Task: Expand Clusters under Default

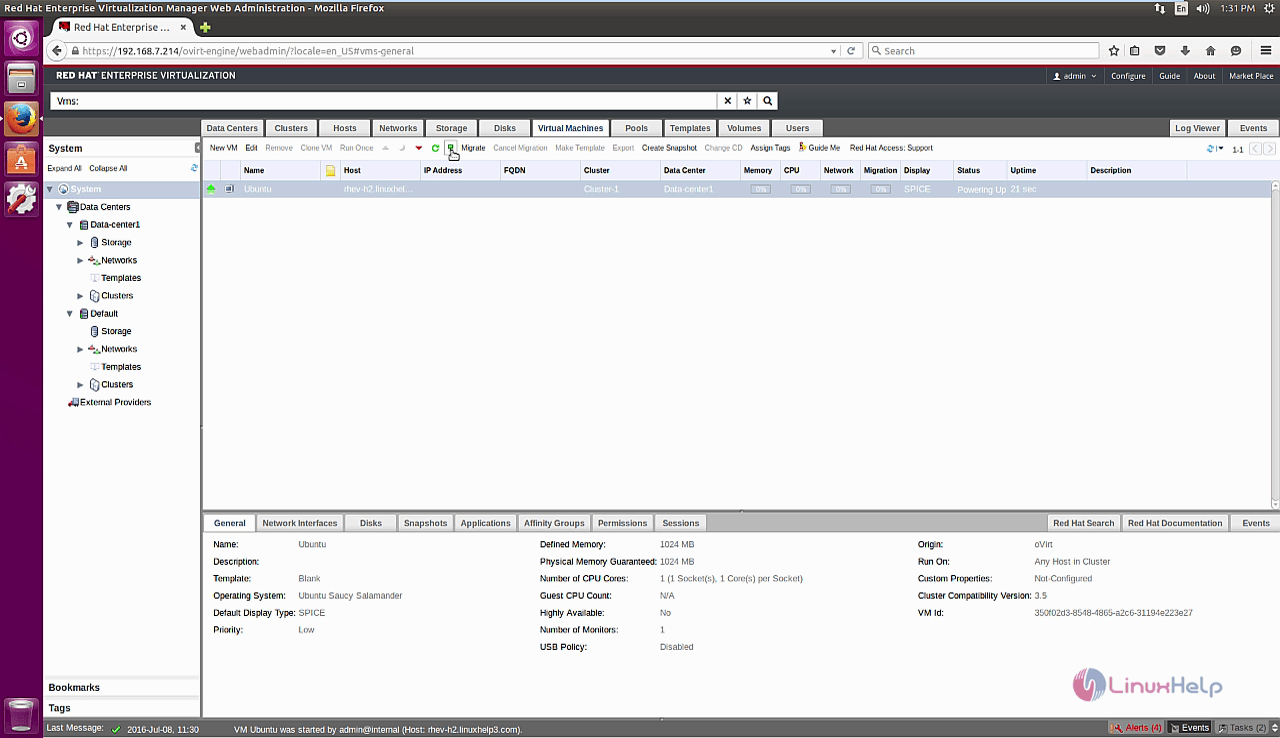Action: tap(81, 385)
